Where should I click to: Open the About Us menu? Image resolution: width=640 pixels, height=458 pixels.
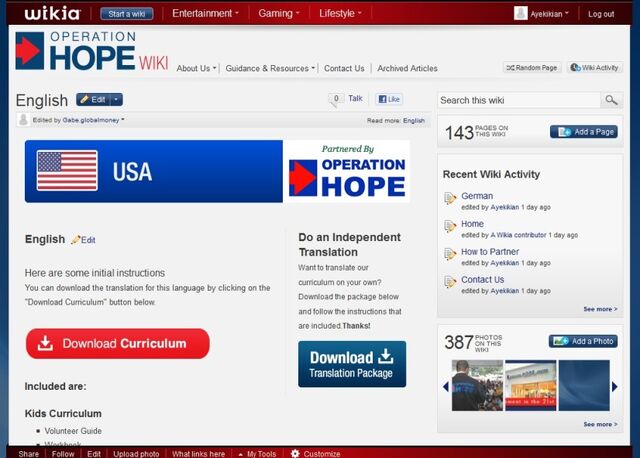click(196, 69)
